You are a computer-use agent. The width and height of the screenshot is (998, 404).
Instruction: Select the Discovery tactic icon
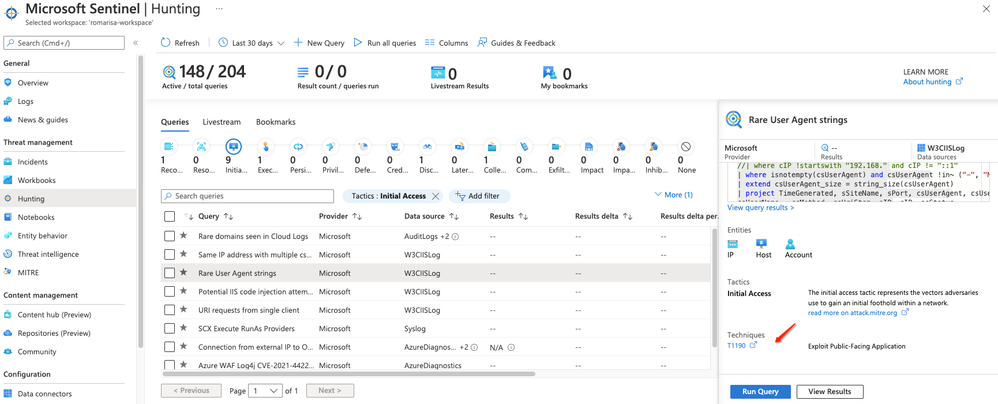(427, 146)
